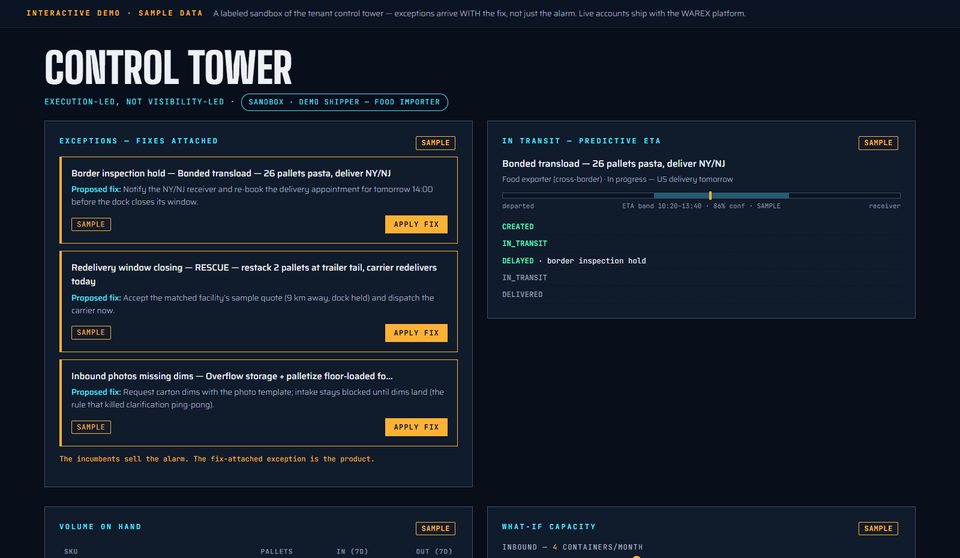This screenshot has width=960, height=558.
Task: Click the In Transit — Predictive ETA heading
Action: (x=581, y=141)
